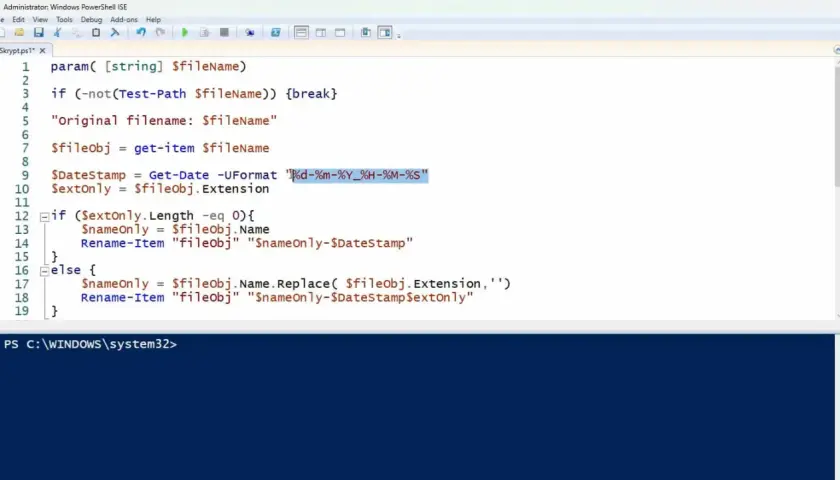Image resolution: width=840 pixels, height=480 pixels.
Task: Click '$fileObj.Name' on line 13
Action: point(221,229)
